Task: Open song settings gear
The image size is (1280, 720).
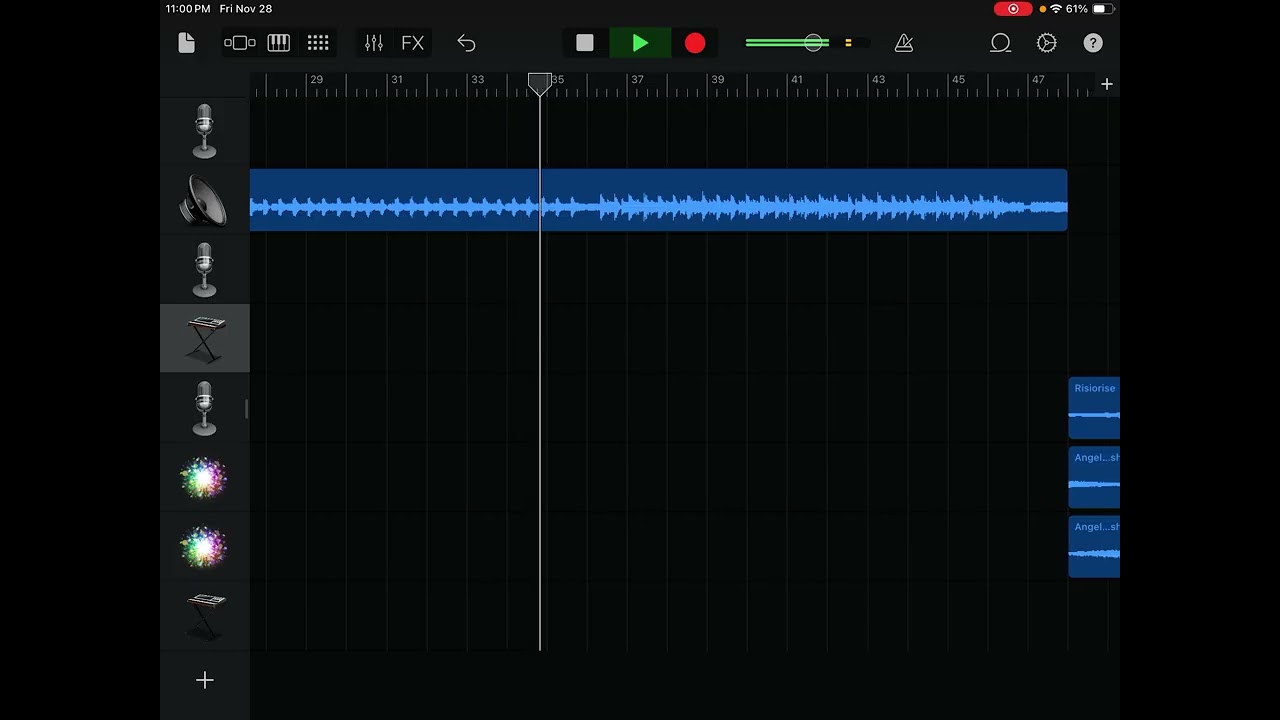Action: 1047,43
